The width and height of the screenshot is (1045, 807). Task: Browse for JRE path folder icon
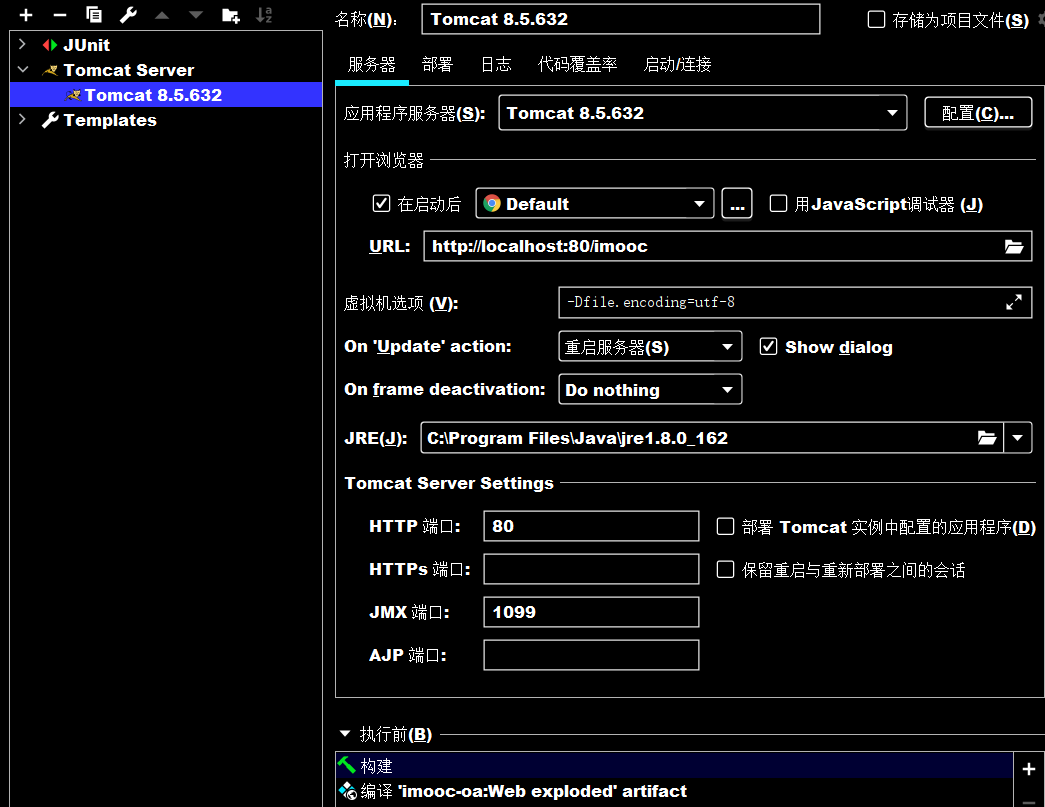pyautogui.click(x=987, y=438)
